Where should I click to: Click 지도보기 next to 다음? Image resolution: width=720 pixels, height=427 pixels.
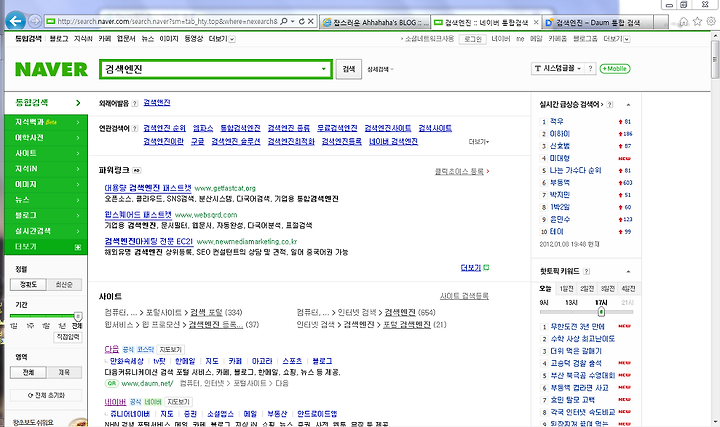pos(171,350)
